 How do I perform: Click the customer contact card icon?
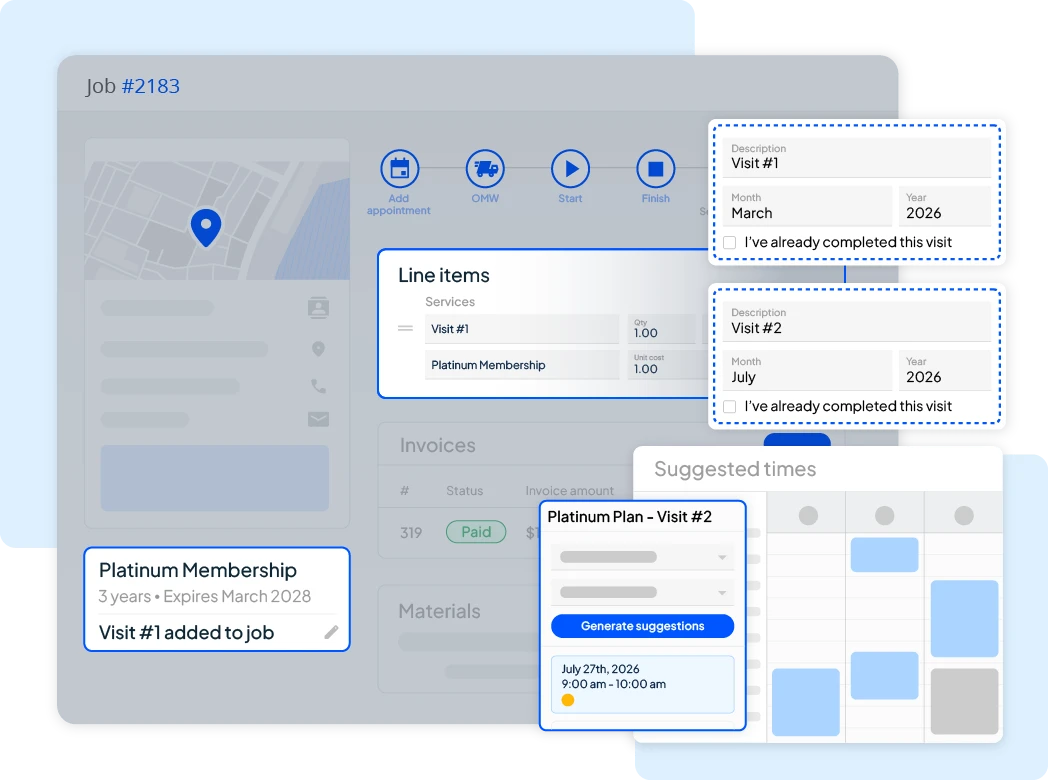pos(318,308)
